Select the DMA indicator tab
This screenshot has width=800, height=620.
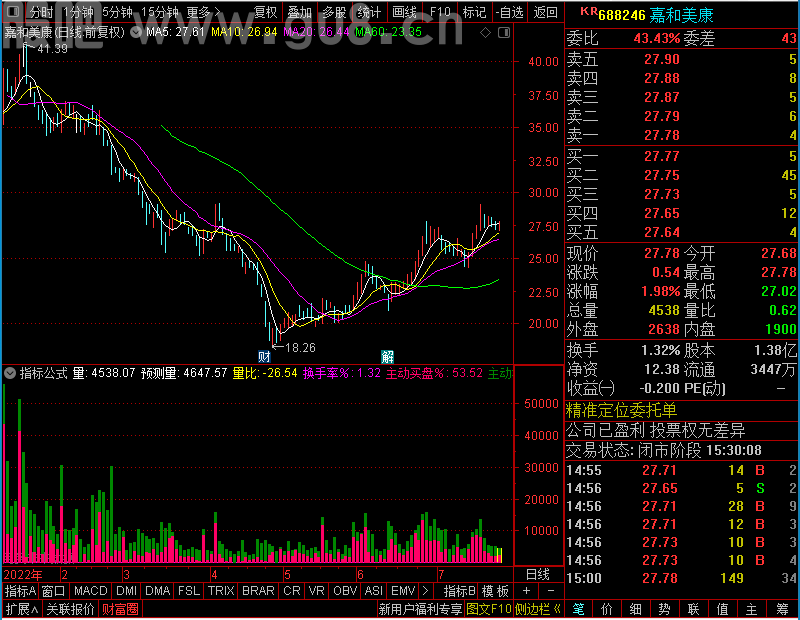tap(158, 591)
